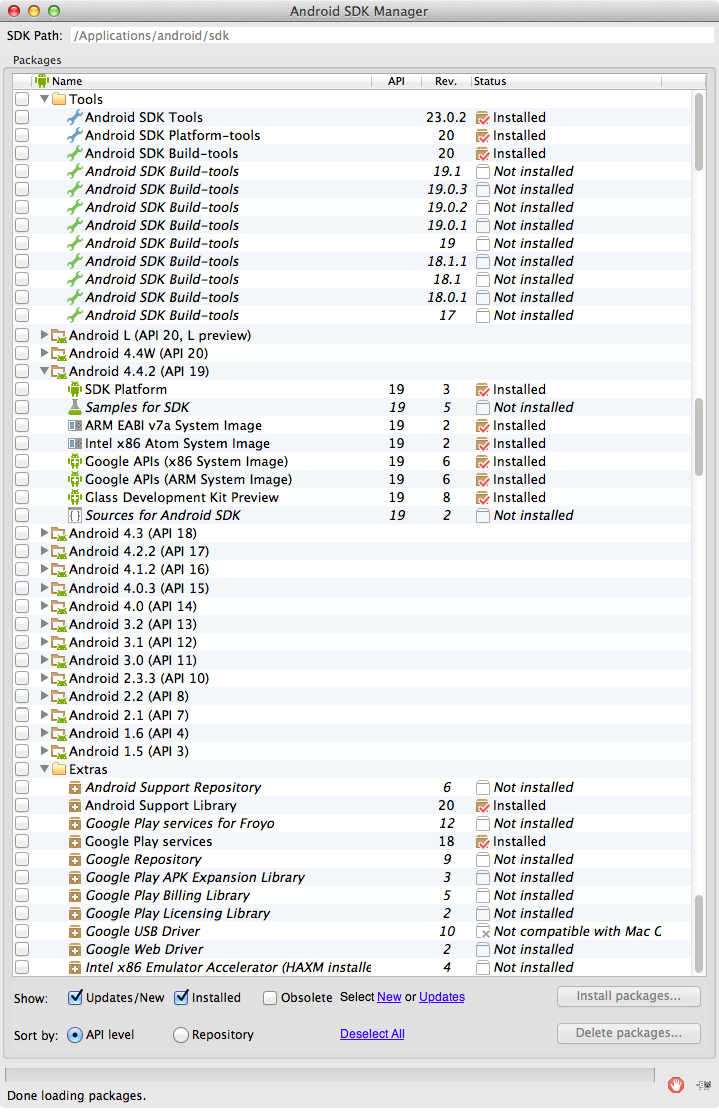Click the SDK Path field

coord(392,36)
